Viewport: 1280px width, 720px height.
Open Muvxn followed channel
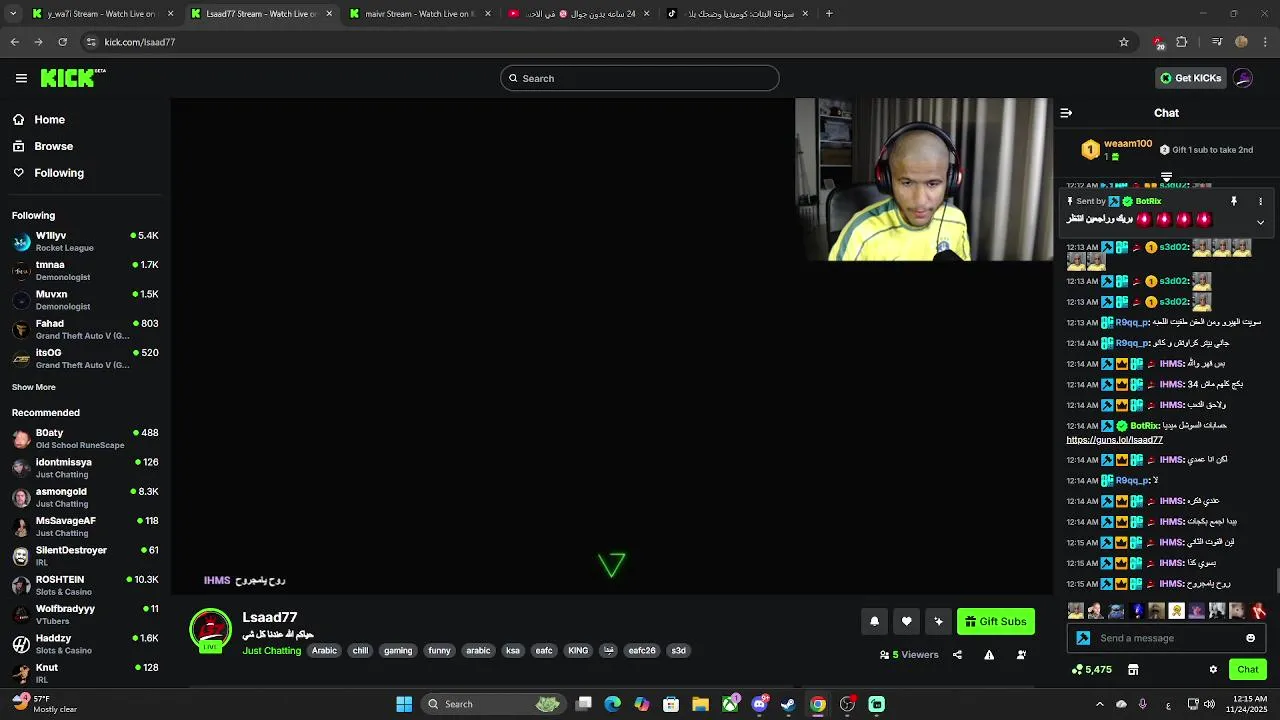coord(85,300)
